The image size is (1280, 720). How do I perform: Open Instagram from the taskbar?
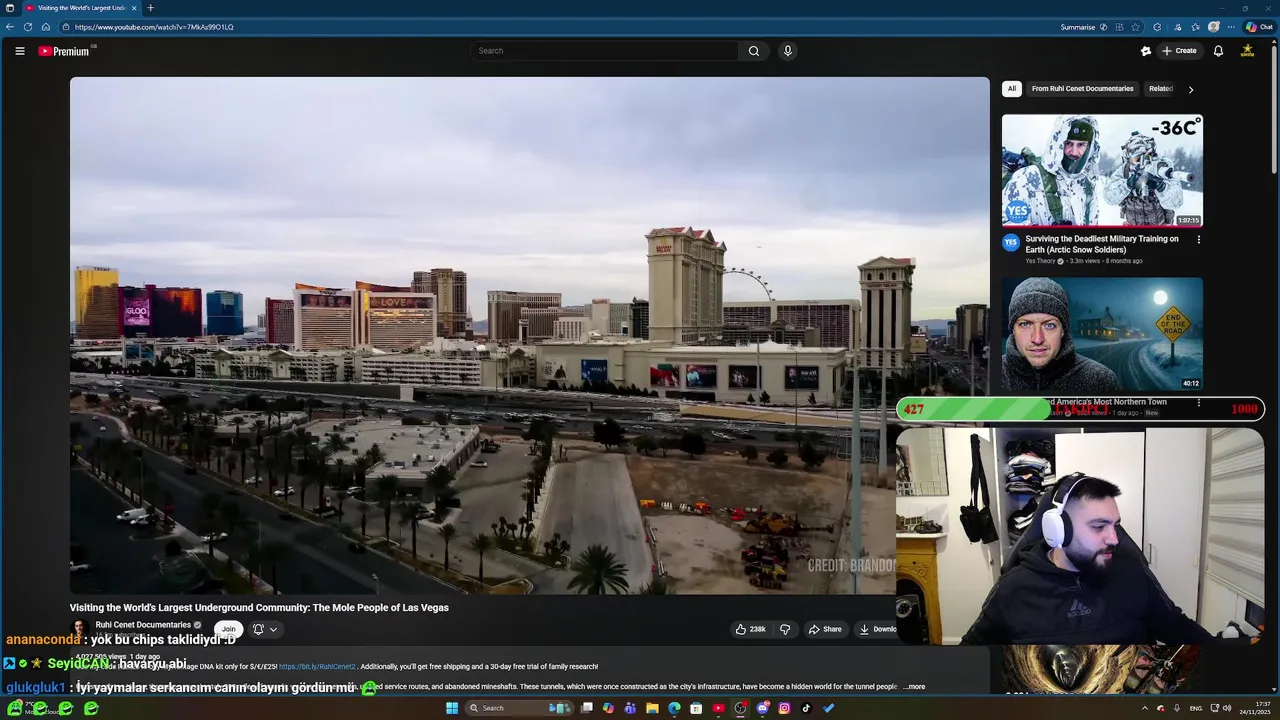[x=784, y=708]
